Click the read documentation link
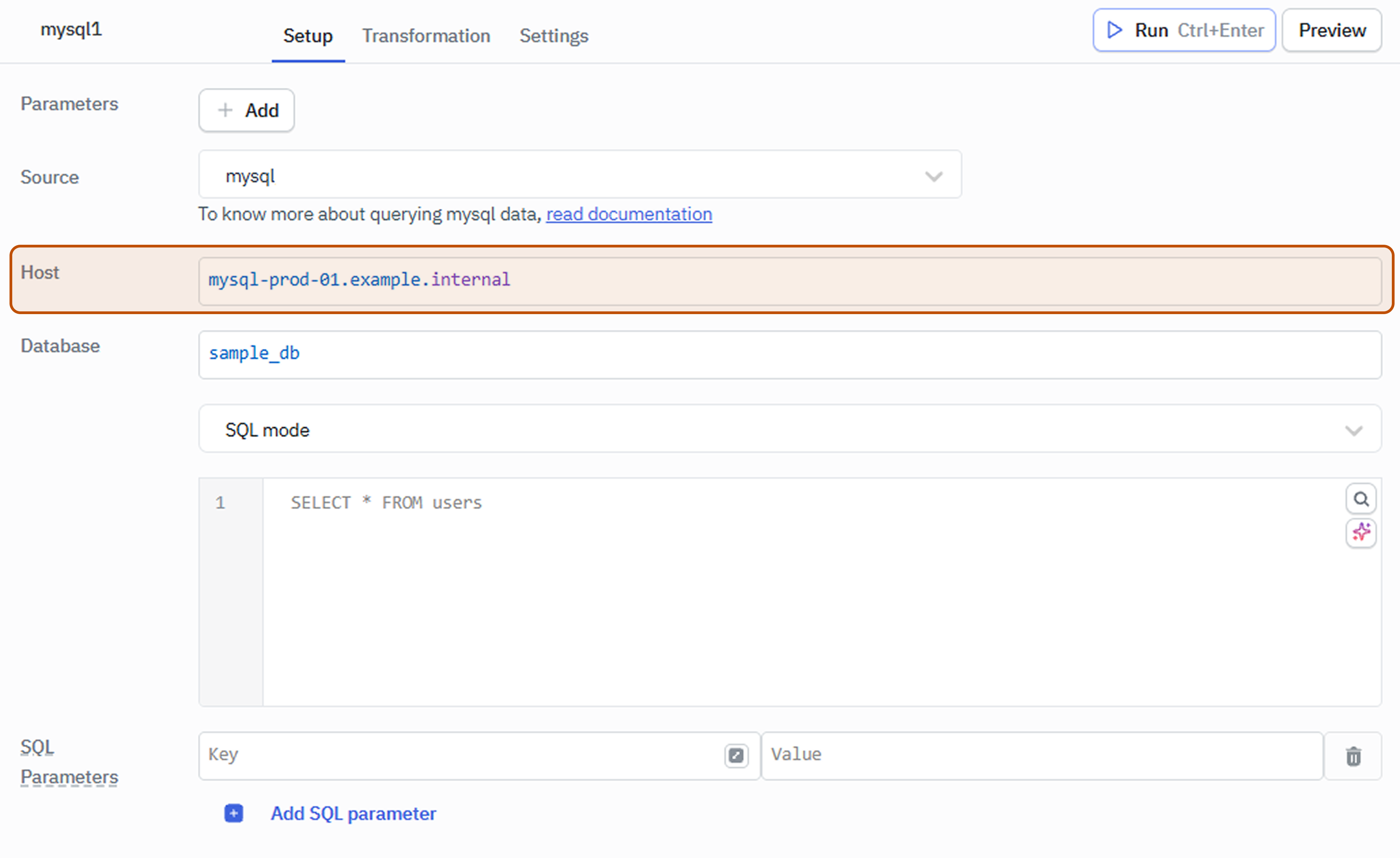Screen dimensions: 1400x858 pos(628,214)
